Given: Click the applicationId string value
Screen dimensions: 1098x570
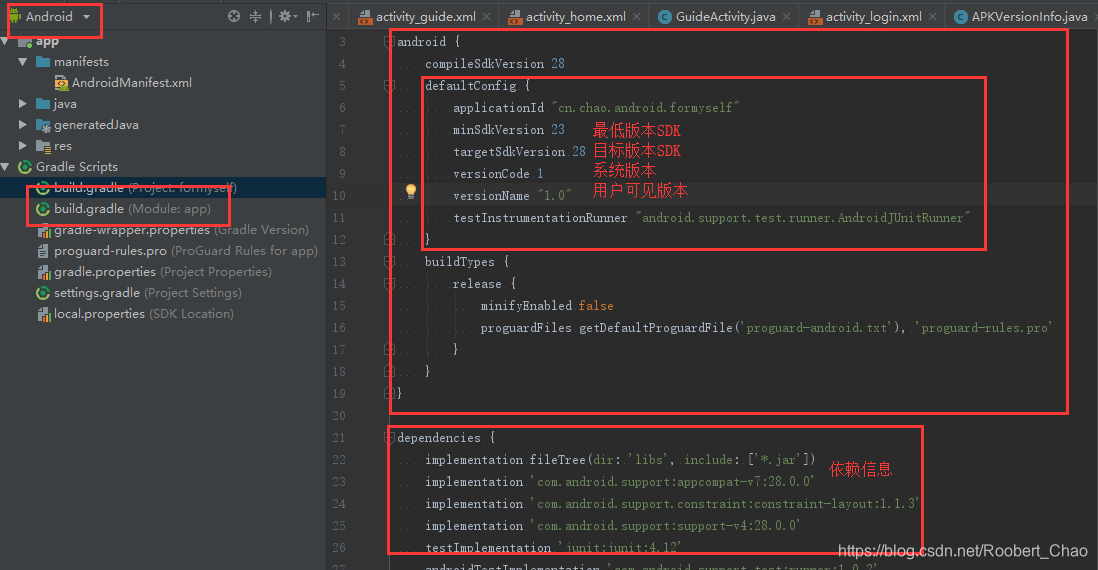Looking at the screenshot, I should click(x=645, y=108).
